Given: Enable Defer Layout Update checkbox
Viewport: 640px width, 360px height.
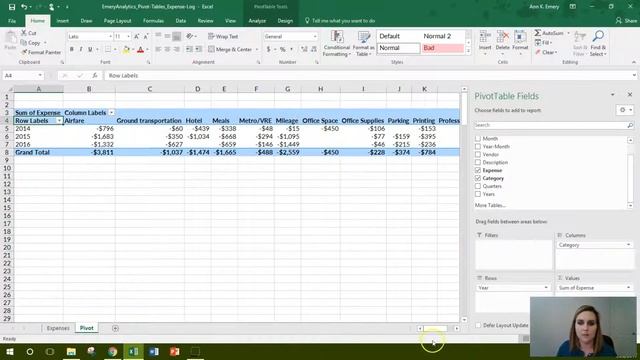Looking at the screenshot, I should 478,325.
